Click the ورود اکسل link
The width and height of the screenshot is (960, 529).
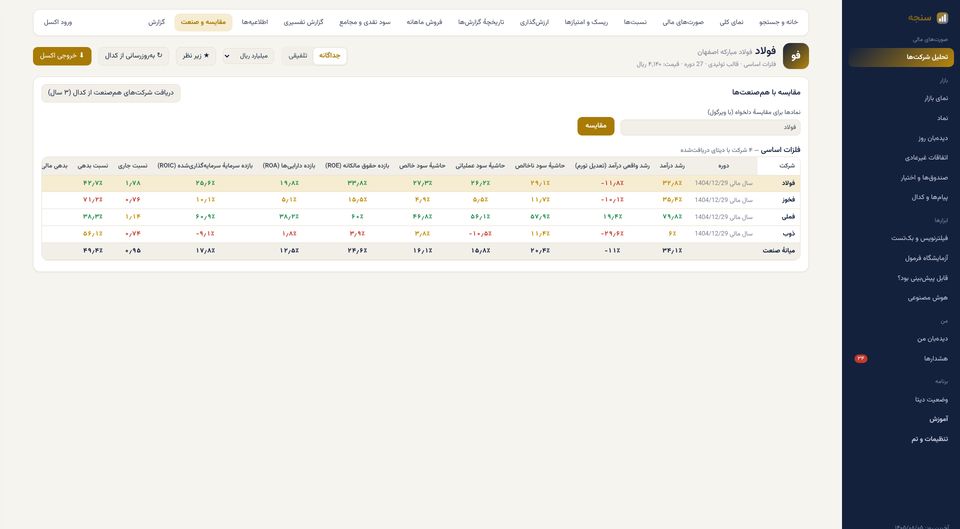[x=58, y=22]
